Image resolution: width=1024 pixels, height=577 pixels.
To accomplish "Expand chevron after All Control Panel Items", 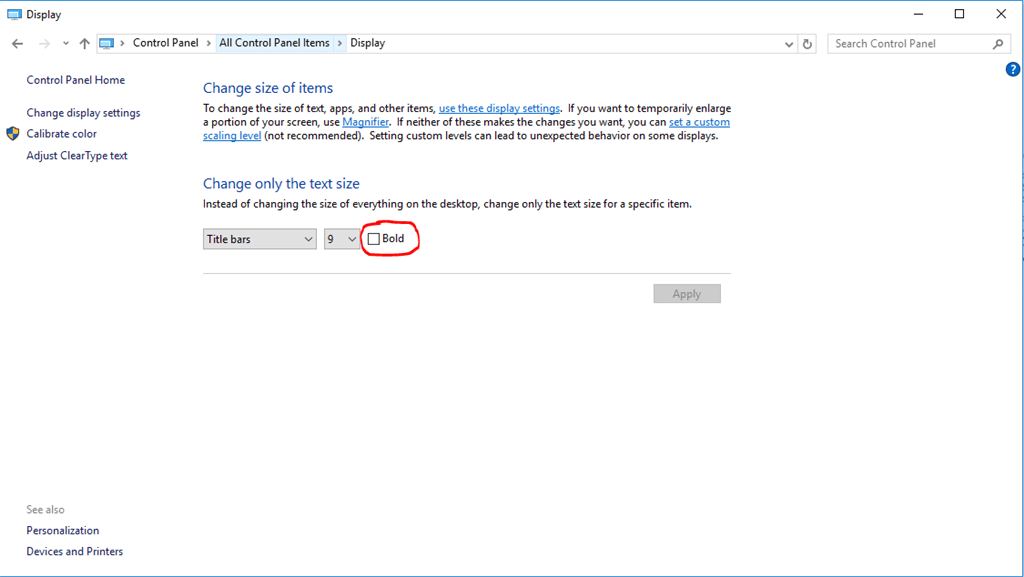I will click(340, 43).
